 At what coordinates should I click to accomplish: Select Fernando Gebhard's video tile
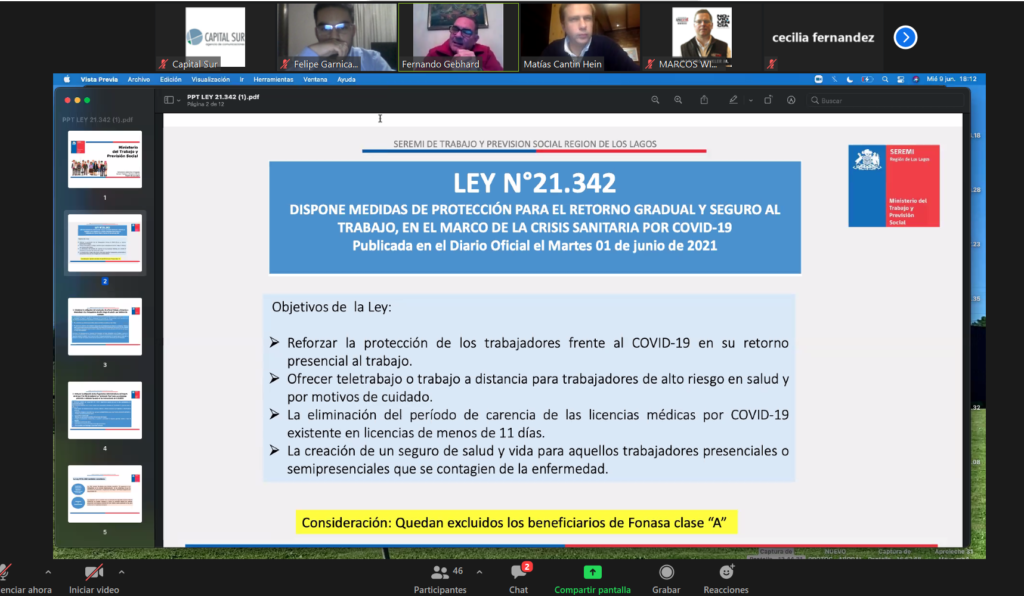458,37
